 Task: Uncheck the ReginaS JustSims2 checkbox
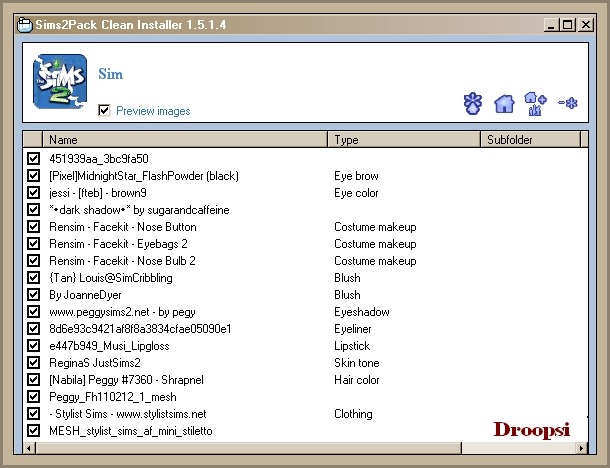[x=33, y=363]
